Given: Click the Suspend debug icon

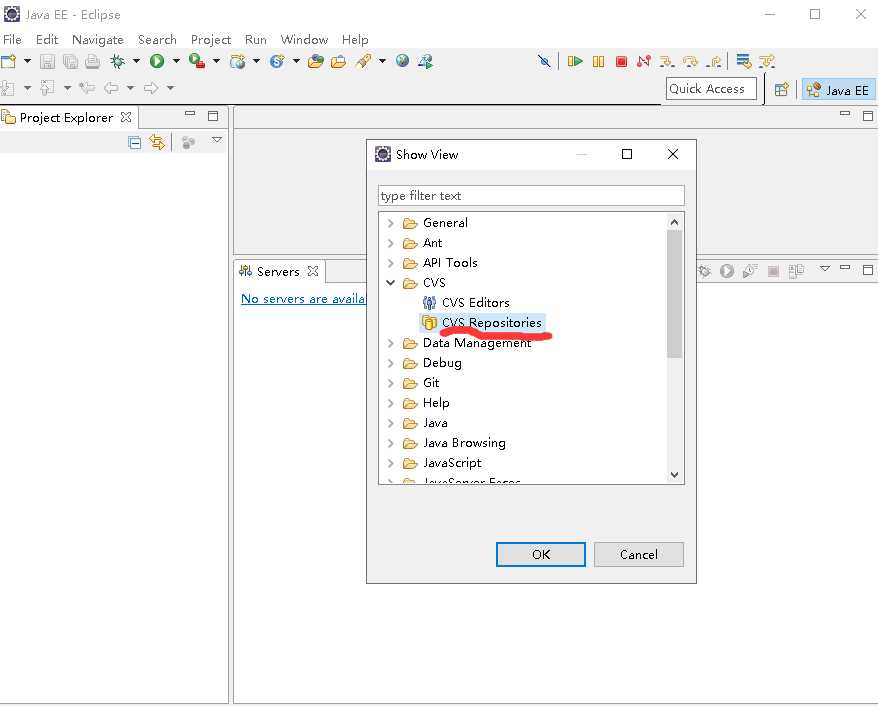Looking at the screenshot, I should coord(599,61).
